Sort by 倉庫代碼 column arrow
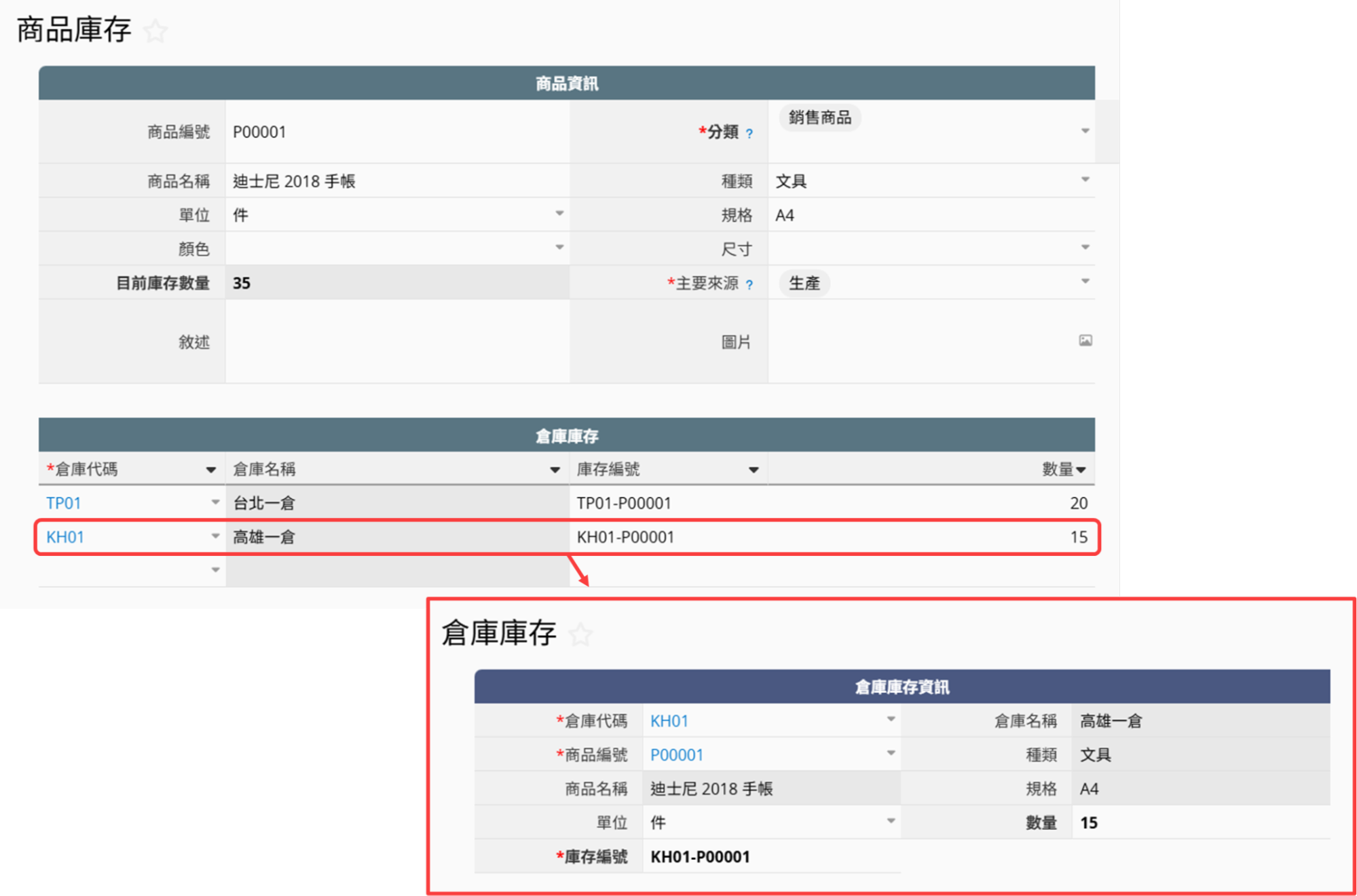This screenshot has width=1357, height=896. pos(210,470)
